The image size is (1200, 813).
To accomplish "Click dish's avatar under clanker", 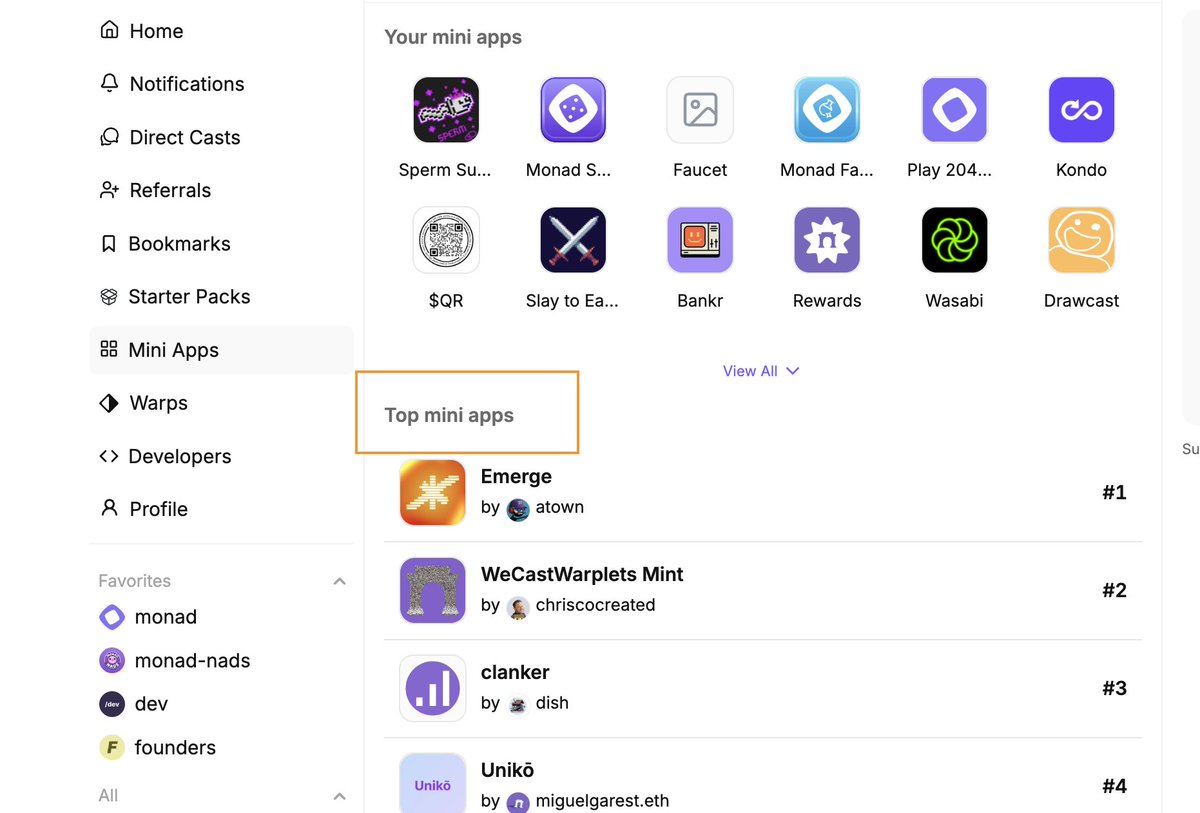I will coord(518,704).
